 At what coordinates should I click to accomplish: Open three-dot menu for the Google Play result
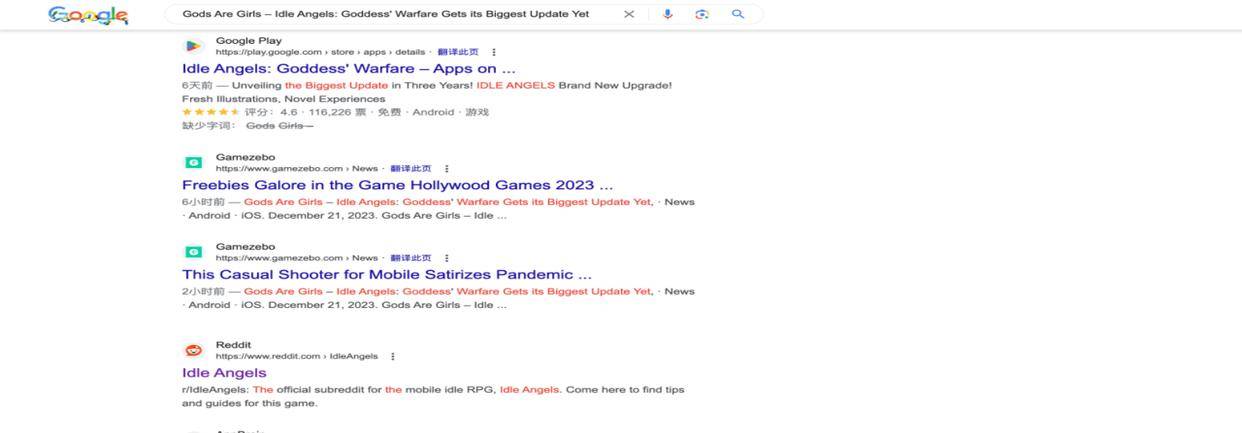click(494, 52)
